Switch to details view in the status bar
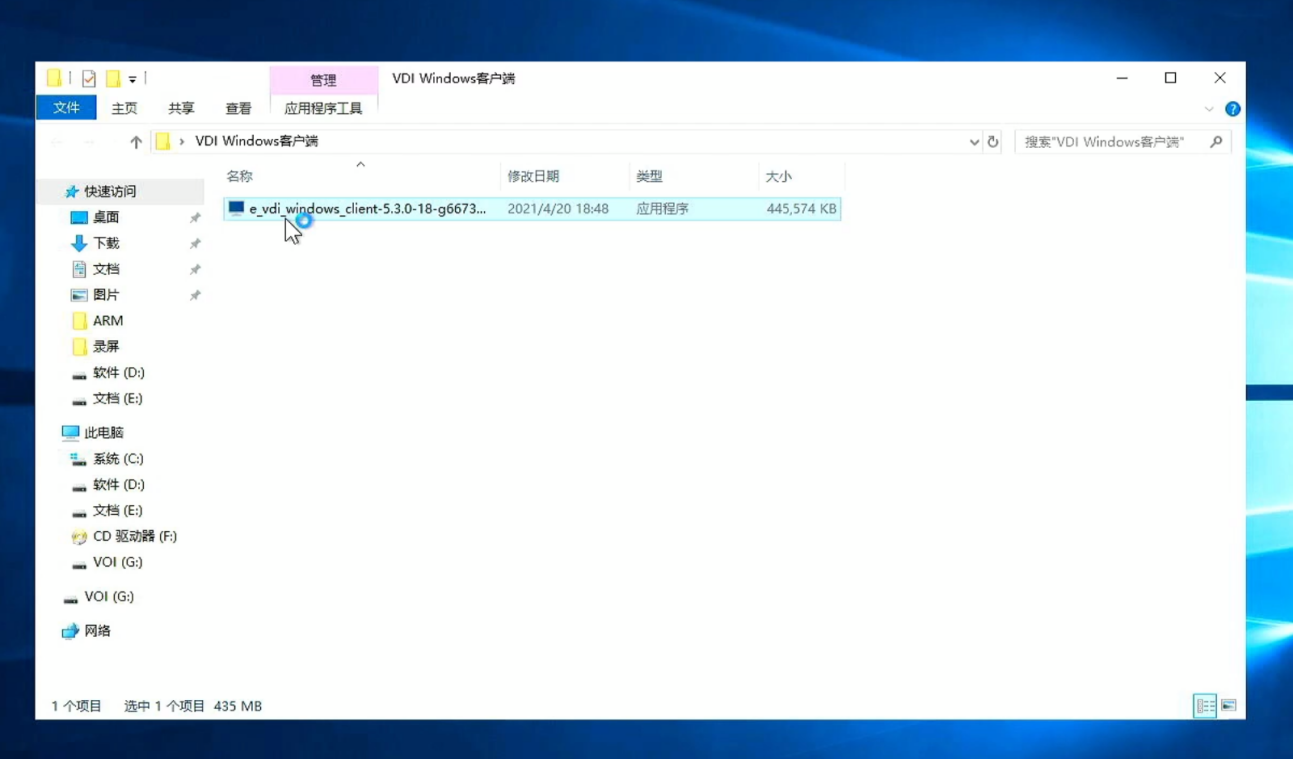Viewport: 1293px width, 759px height. pos(1205,706)
